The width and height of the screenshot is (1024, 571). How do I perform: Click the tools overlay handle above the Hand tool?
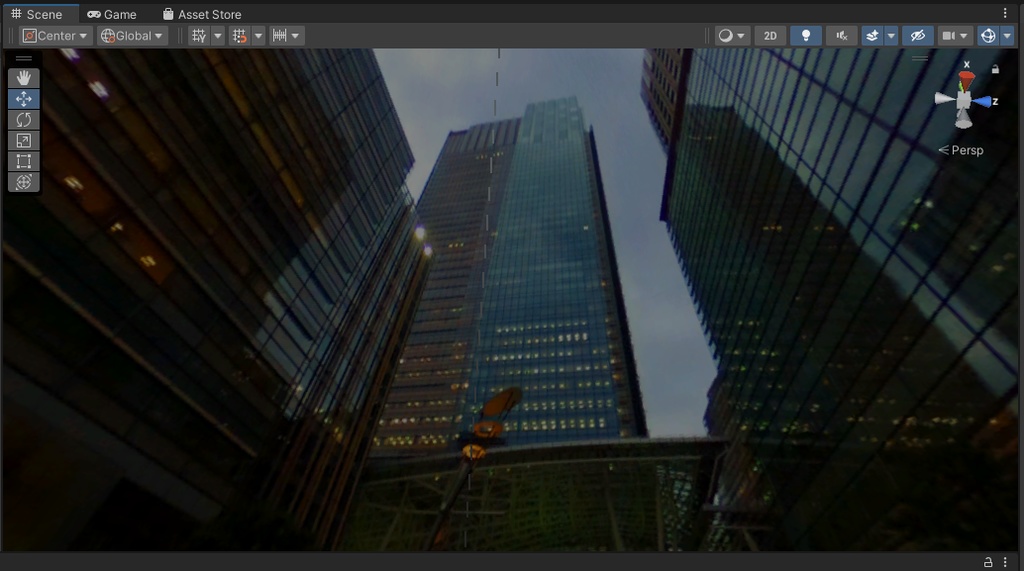24,59
